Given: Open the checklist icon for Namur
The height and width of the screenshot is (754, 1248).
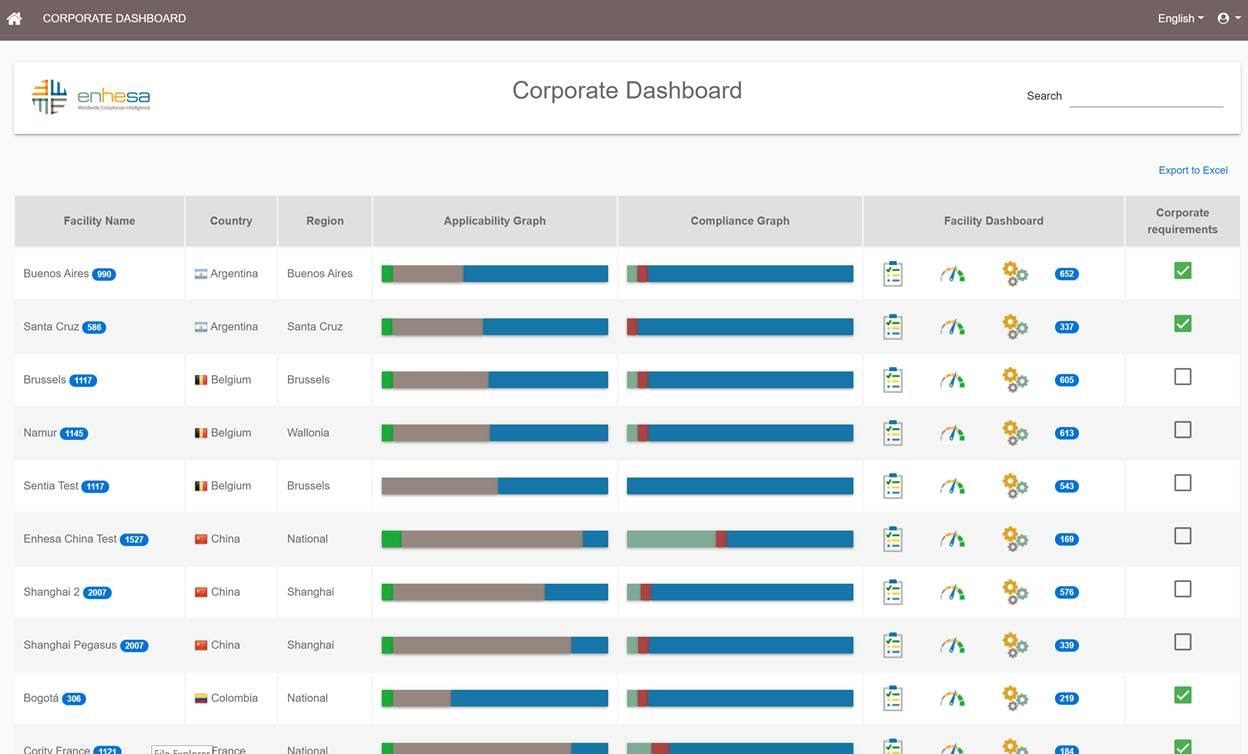Looking at the screenshot, I should pyautogui.click(x=893, y=433).
